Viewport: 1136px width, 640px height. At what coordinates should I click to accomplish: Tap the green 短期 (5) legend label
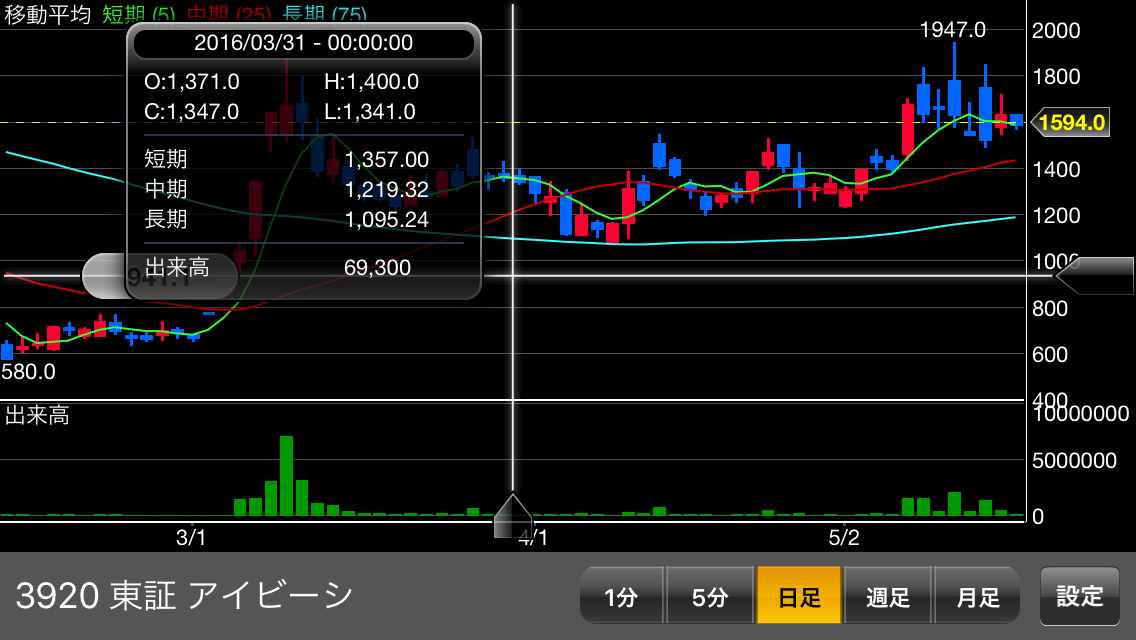140,15
